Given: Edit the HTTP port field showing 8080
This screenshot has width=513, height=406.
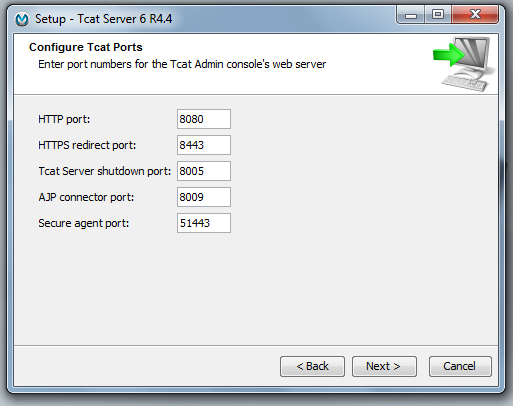Looking at the screenshot, I should [x=204, y=119].
